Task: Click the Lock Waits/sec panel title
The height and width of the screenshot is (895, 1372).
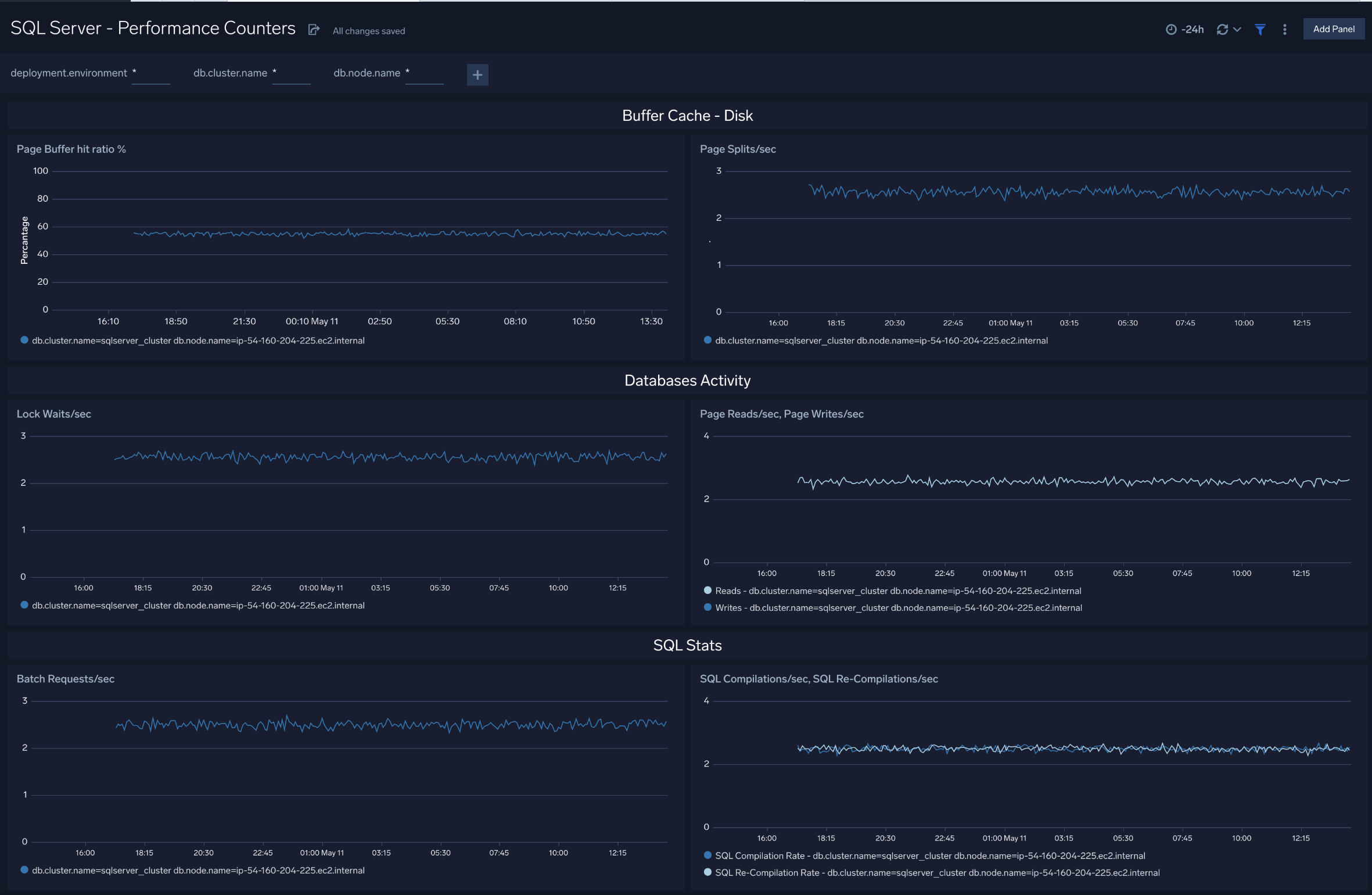Action: (x=53, y=414)
